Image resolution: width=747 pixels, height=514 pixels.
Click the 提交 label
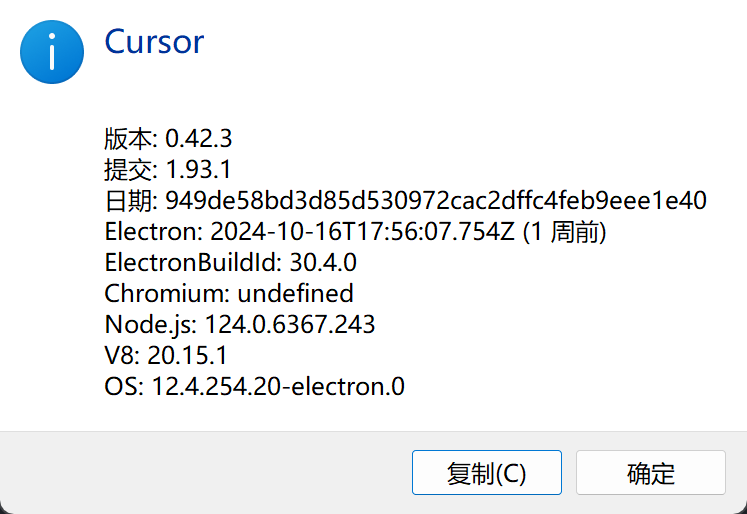pyautogui.click(x=128, y=170)
